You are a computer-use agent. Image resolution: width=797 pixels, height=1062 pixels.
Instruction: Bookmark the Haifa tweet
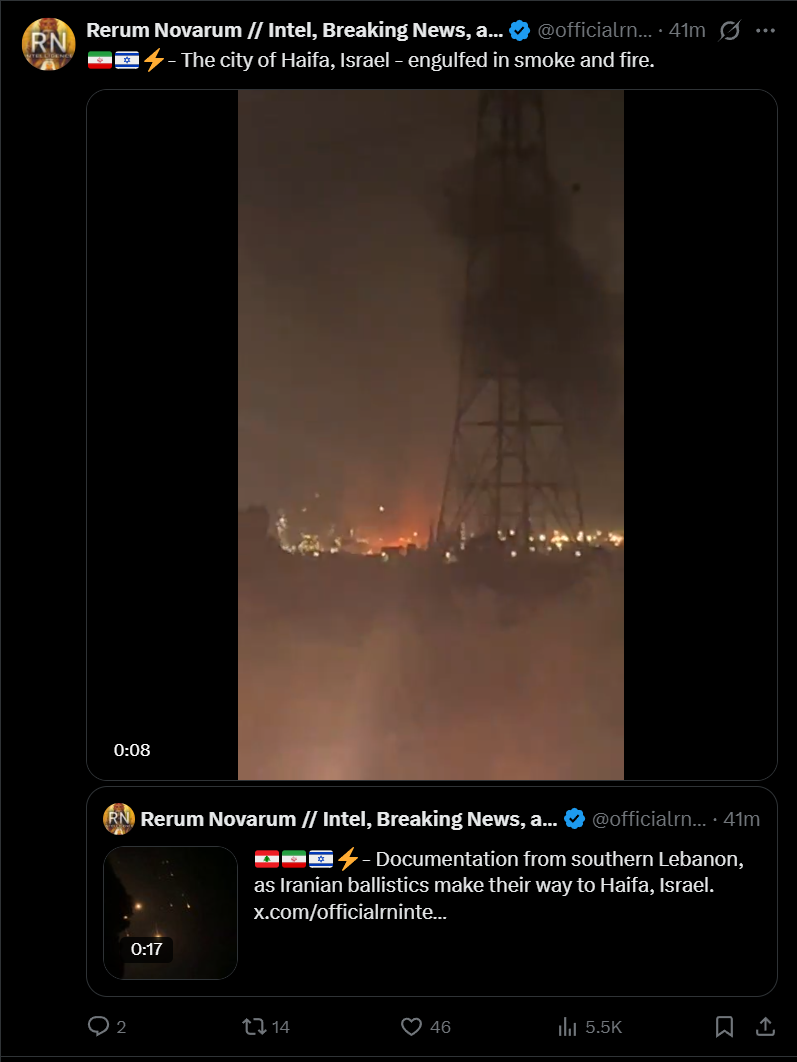[x=724, y=1026]
